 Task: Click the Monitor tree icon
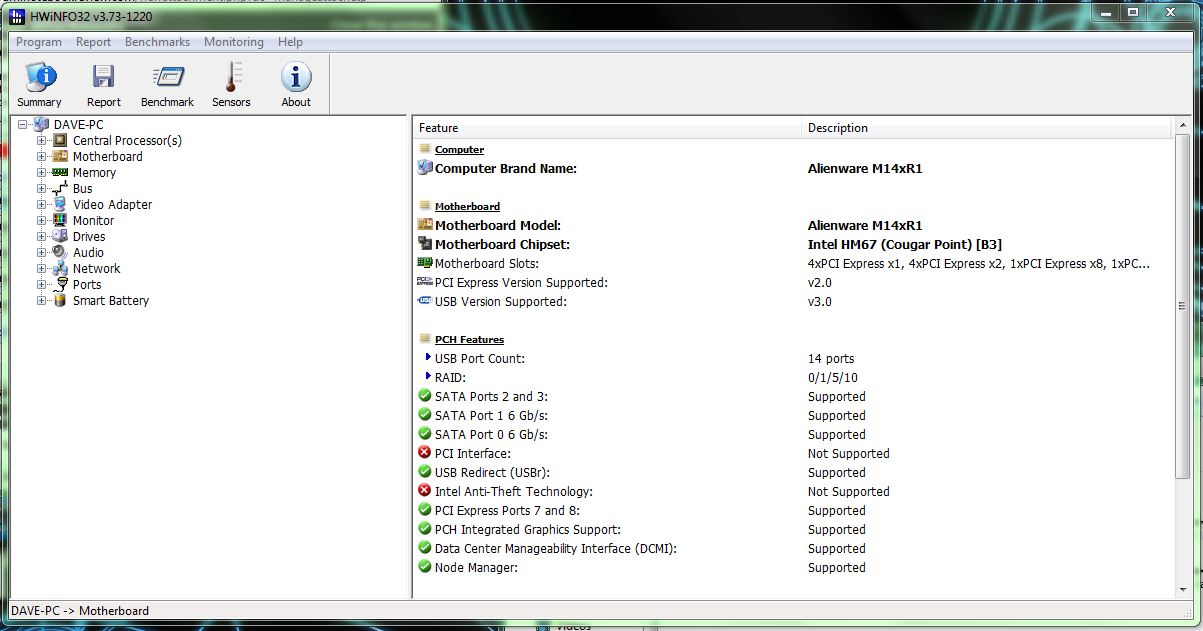pos(60,221)
